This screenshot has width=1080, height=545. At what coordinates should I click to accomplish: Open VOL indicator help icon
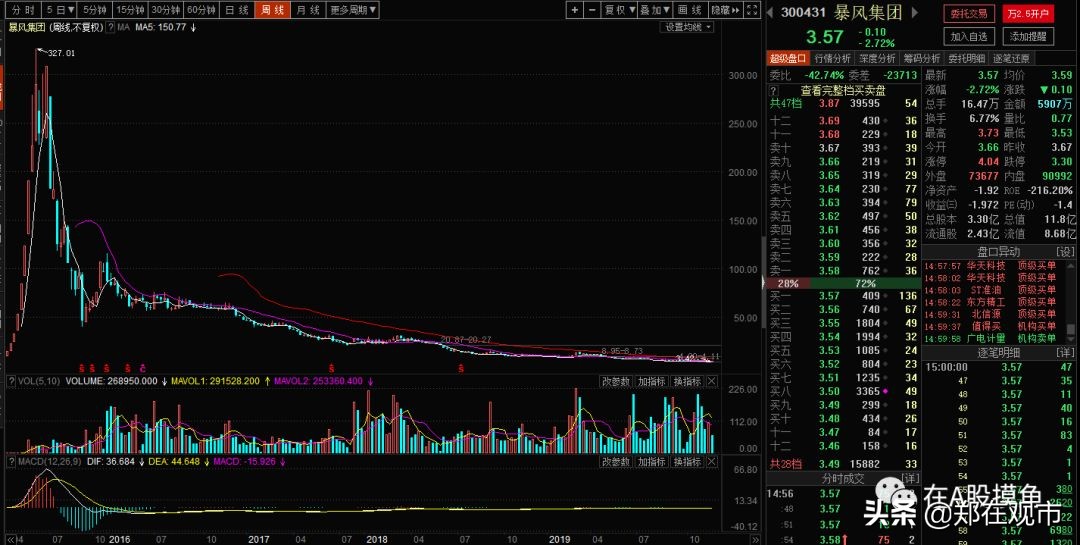click(x=11, y=381)
